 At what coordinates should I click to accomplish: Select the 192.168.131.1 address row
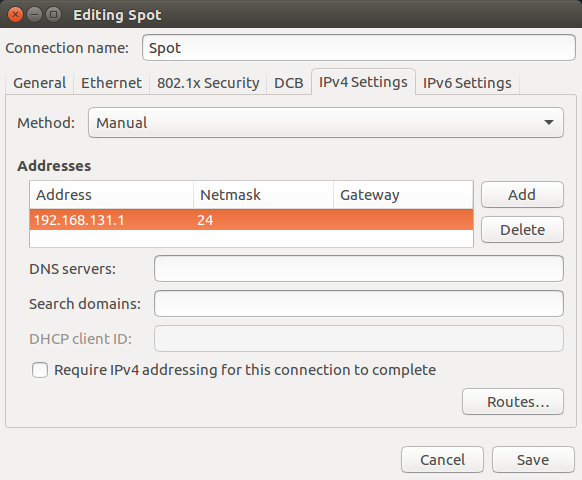[251, 220]
